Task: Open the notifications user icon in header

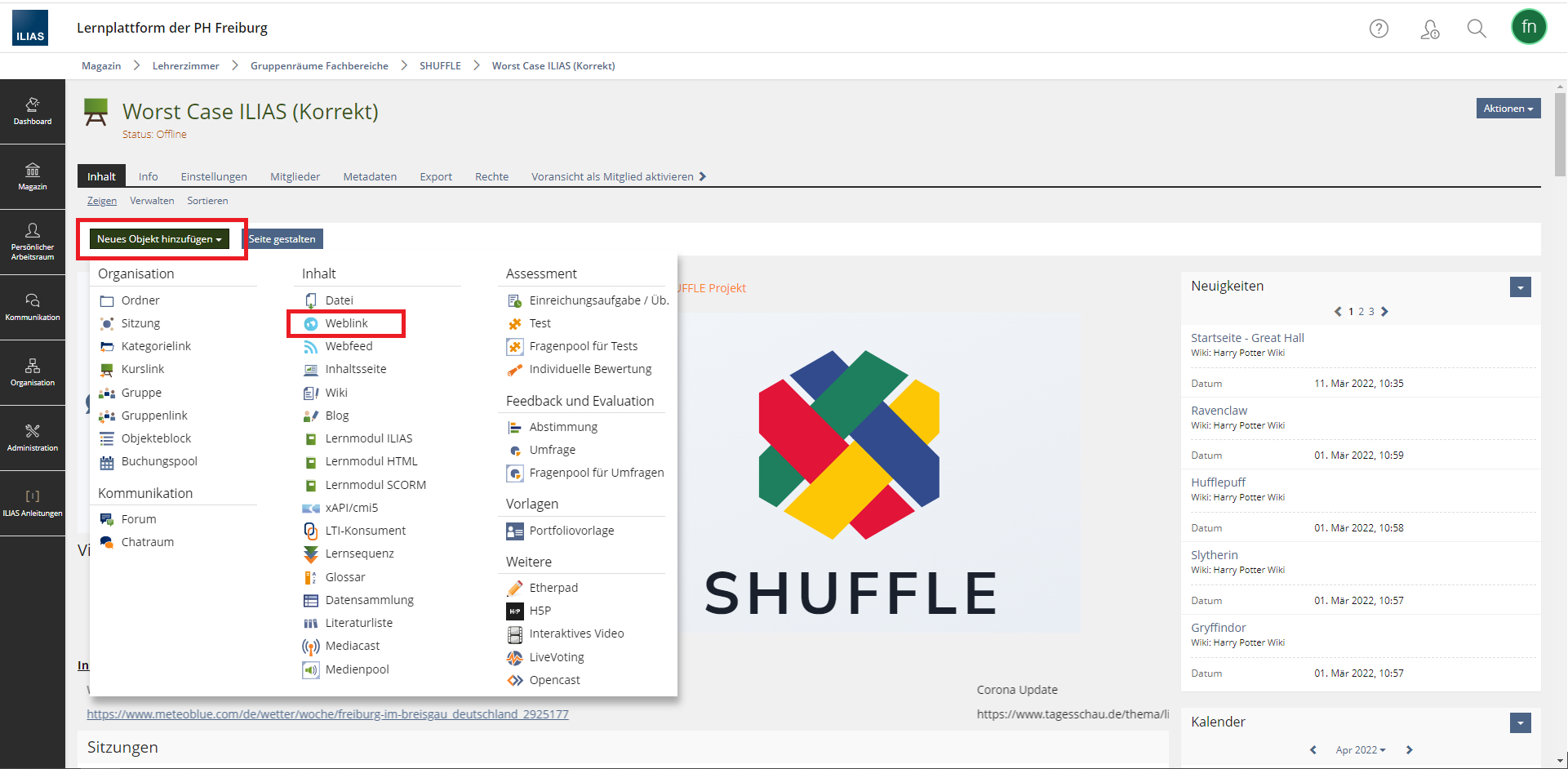Action: click(x=1429, y=29)
